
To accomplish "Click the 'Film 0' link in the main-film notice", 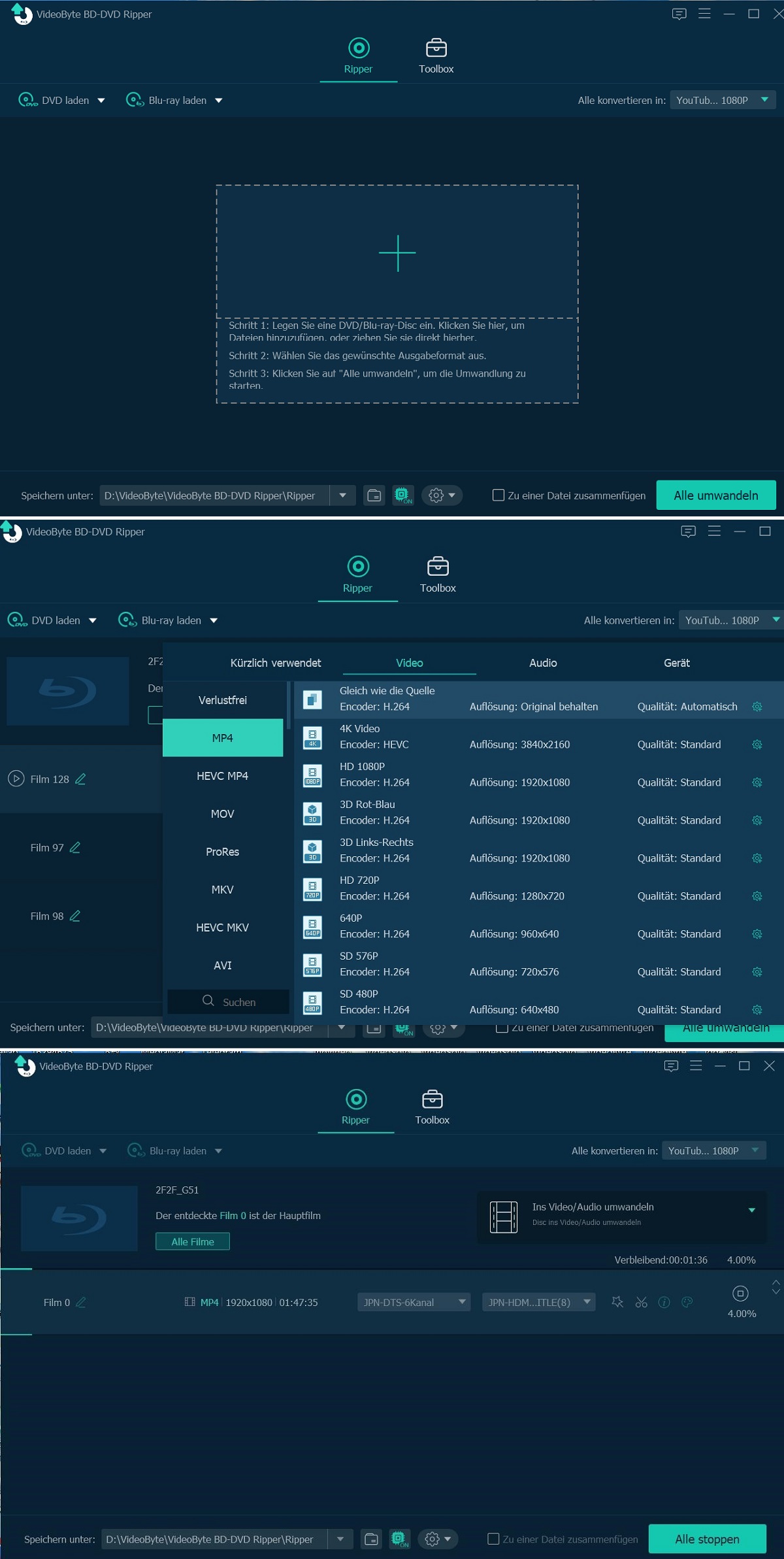I will click(x=233, y=1215).
